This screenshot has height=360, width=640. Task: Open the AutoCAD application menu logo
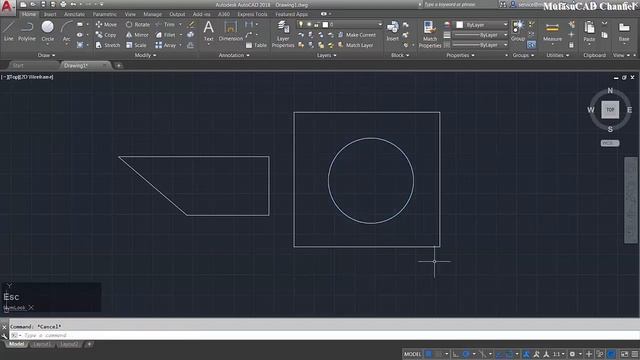(7, 7)
